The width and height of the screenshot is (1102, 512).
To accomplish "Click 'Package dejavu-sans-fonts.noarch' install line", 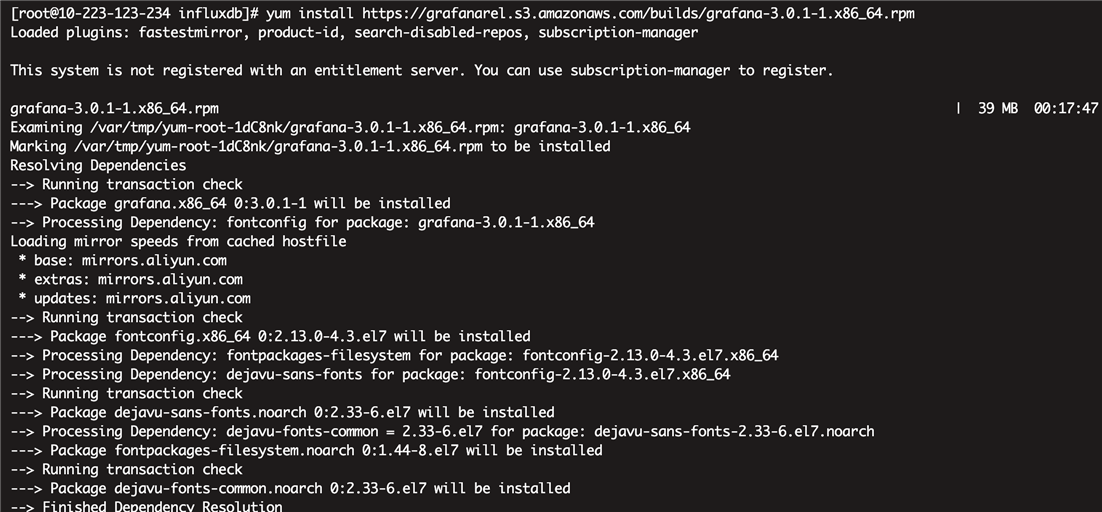I will point(283,412).
